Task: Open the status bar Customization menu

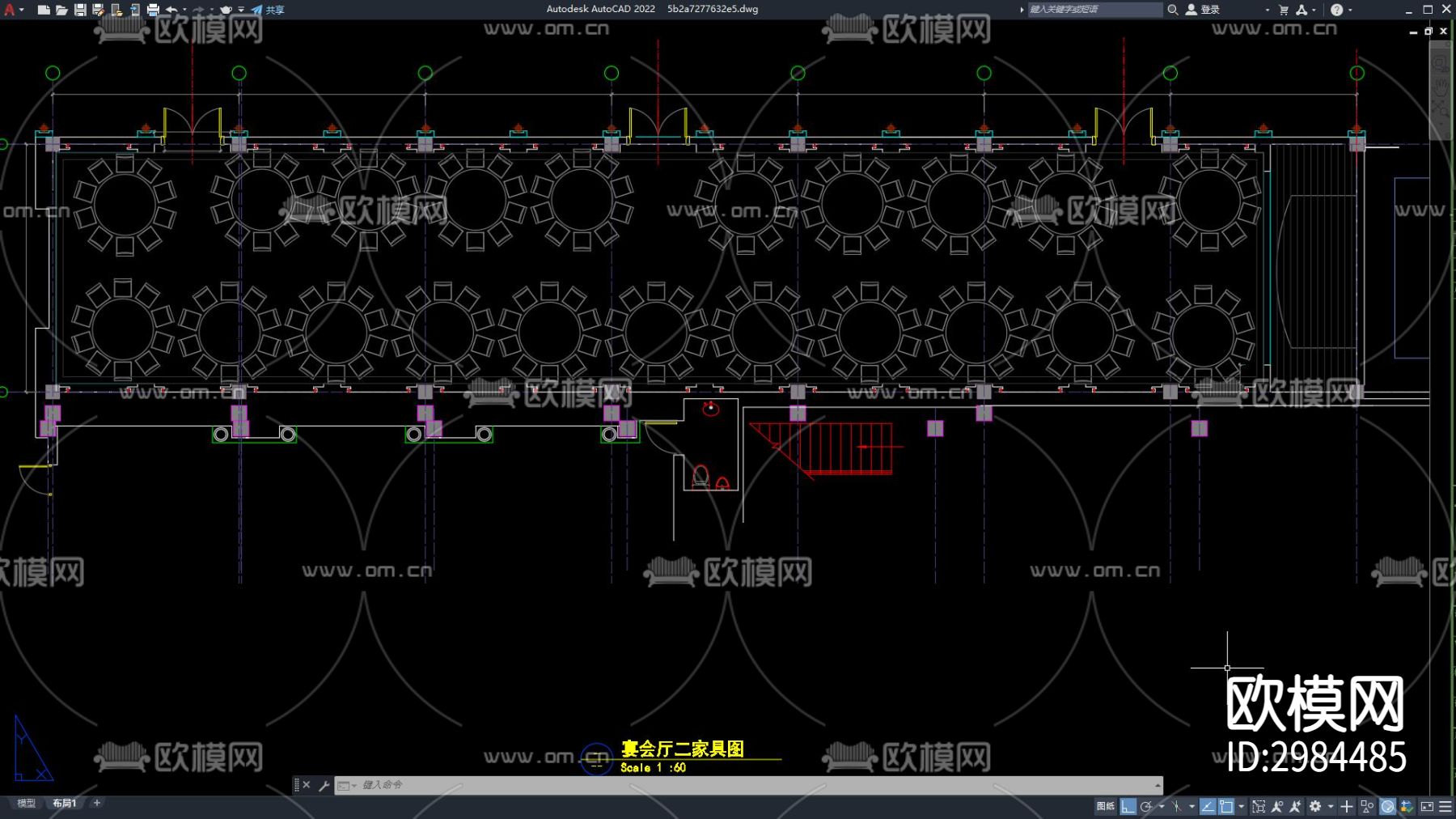Action: point(1445,806)
